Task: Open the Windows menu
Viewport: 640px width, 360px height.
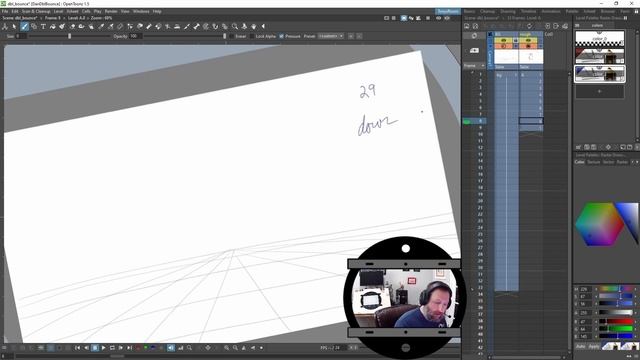Action: coord(141,11)
